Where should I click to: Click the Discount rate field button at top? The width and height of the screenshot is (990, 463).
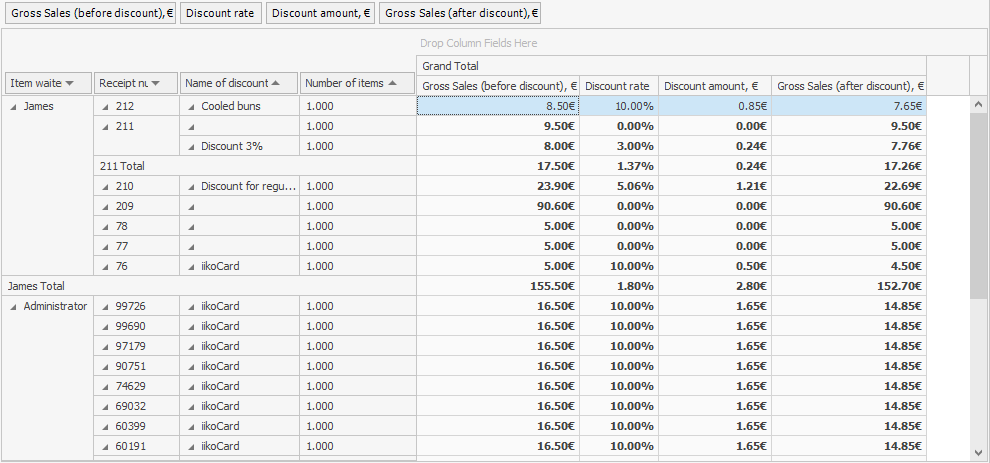pos(221,13)
